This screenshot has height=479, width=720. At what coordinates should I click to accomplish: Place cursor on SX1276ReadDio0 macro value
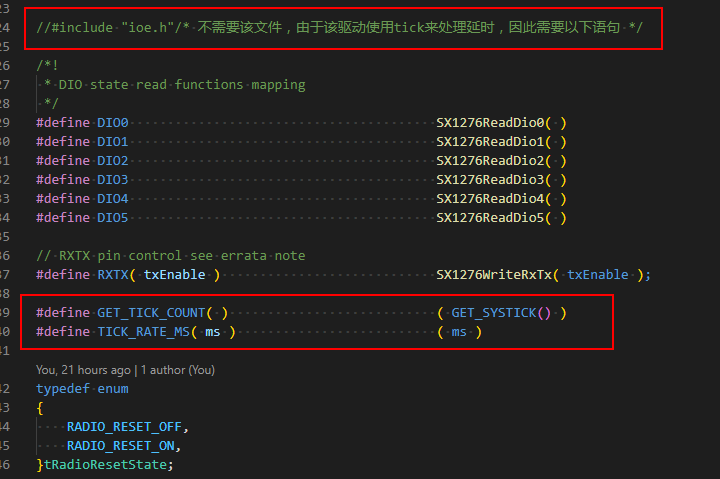click(x=492, y=122)
